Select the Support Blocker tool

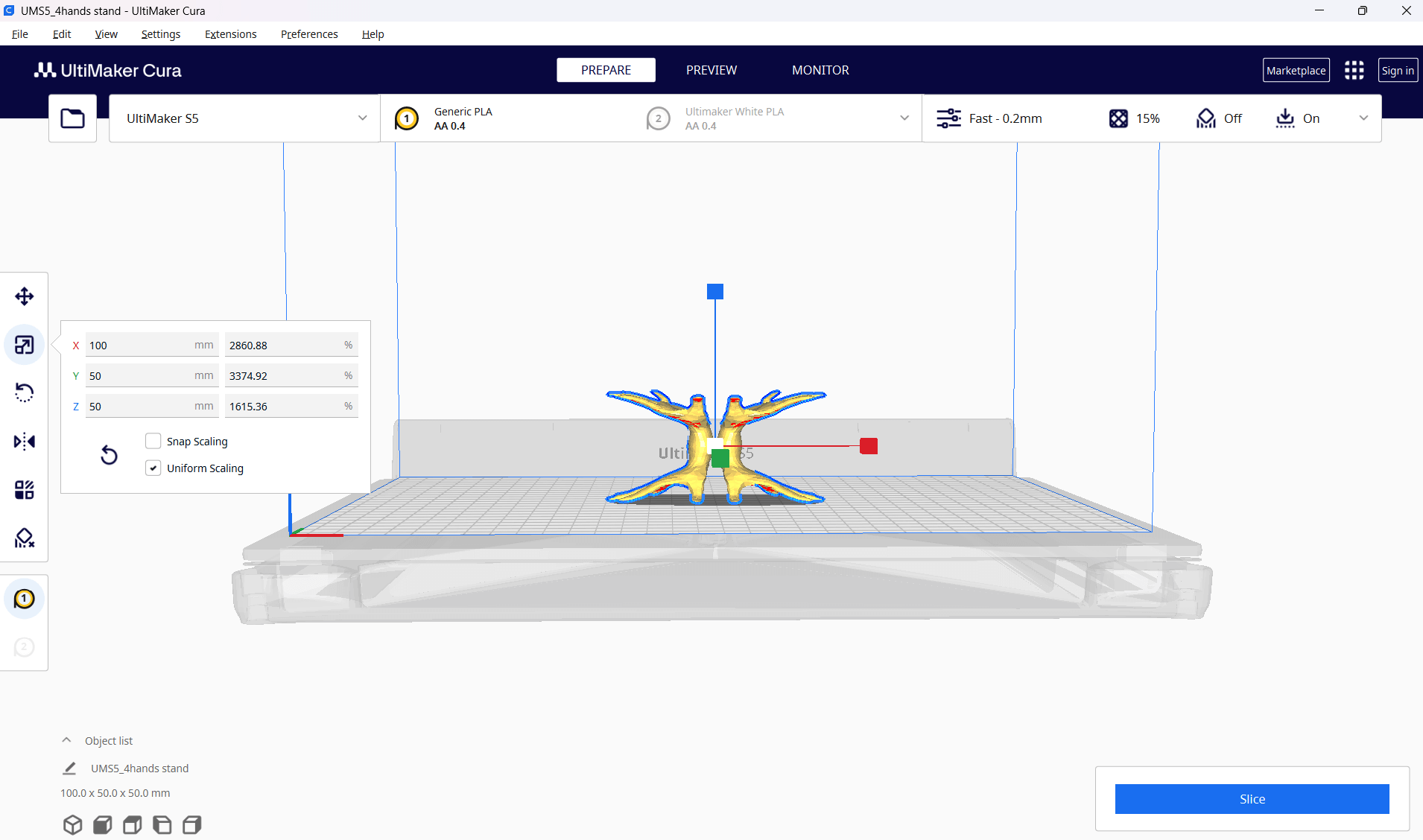pos(24,538)
